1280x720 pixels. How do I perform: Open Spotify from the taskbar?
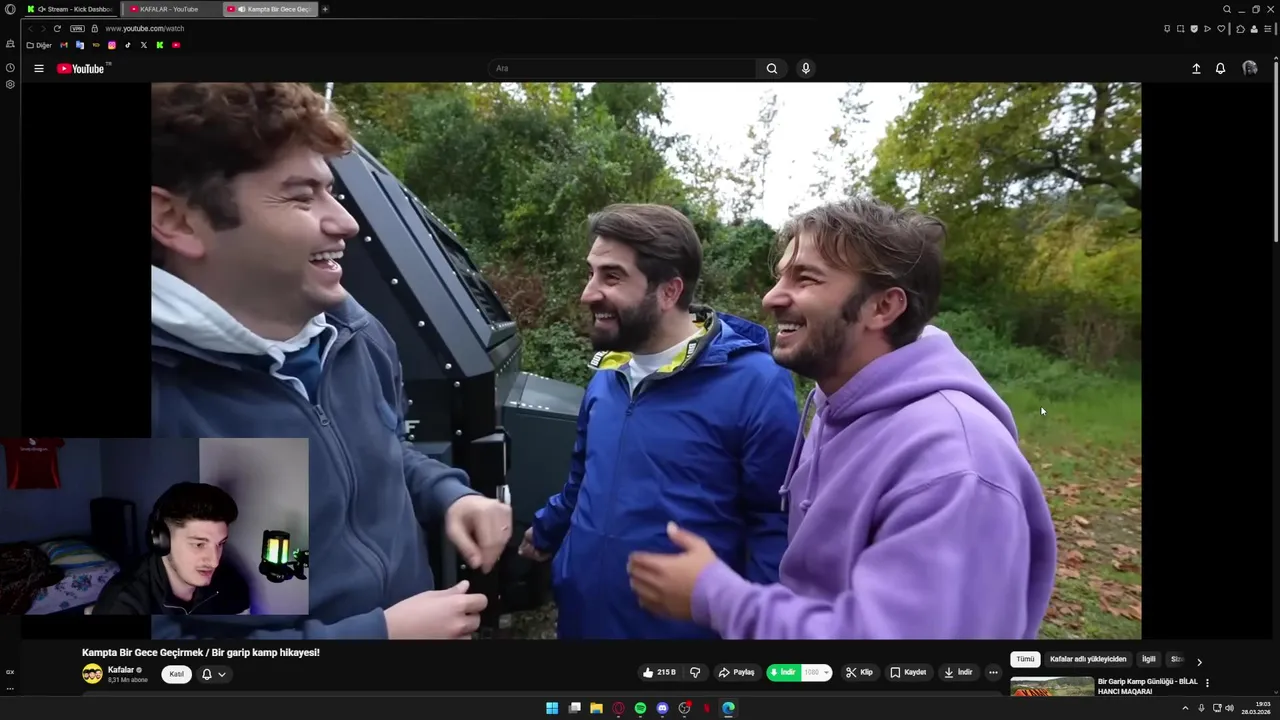pos(640,708)
